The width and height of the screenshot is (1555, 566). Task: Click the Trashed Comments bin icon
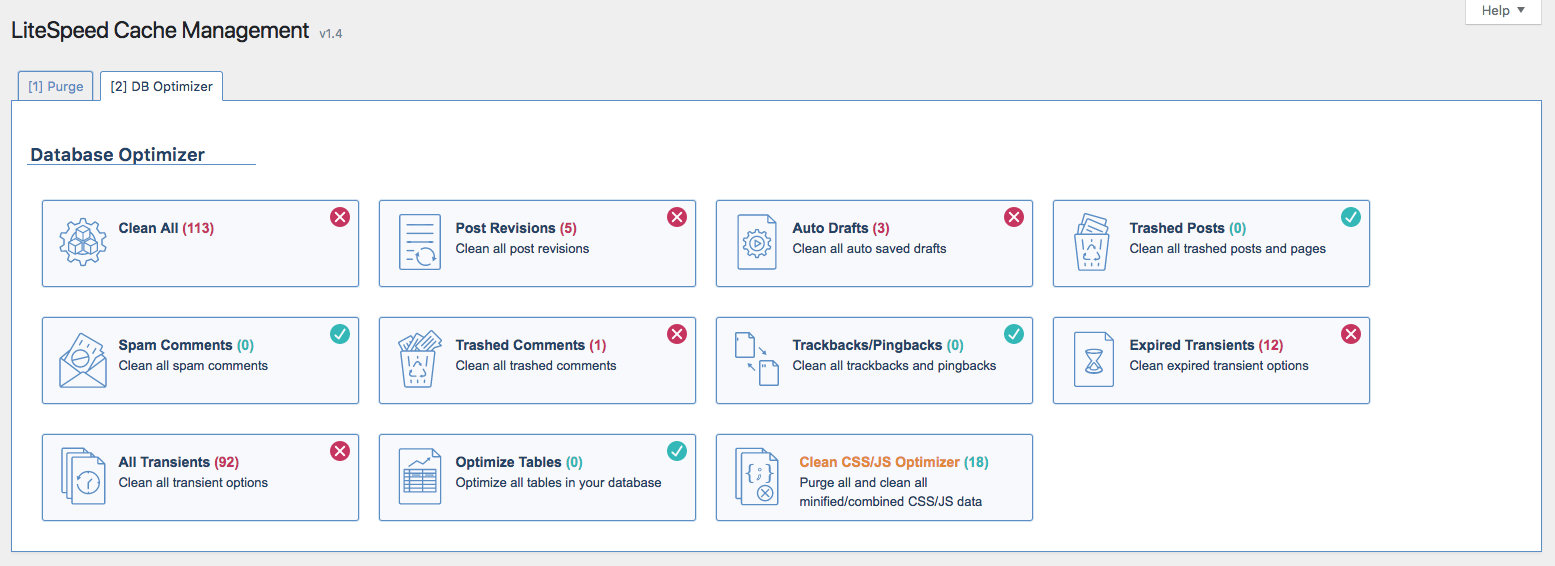[420, 360]
